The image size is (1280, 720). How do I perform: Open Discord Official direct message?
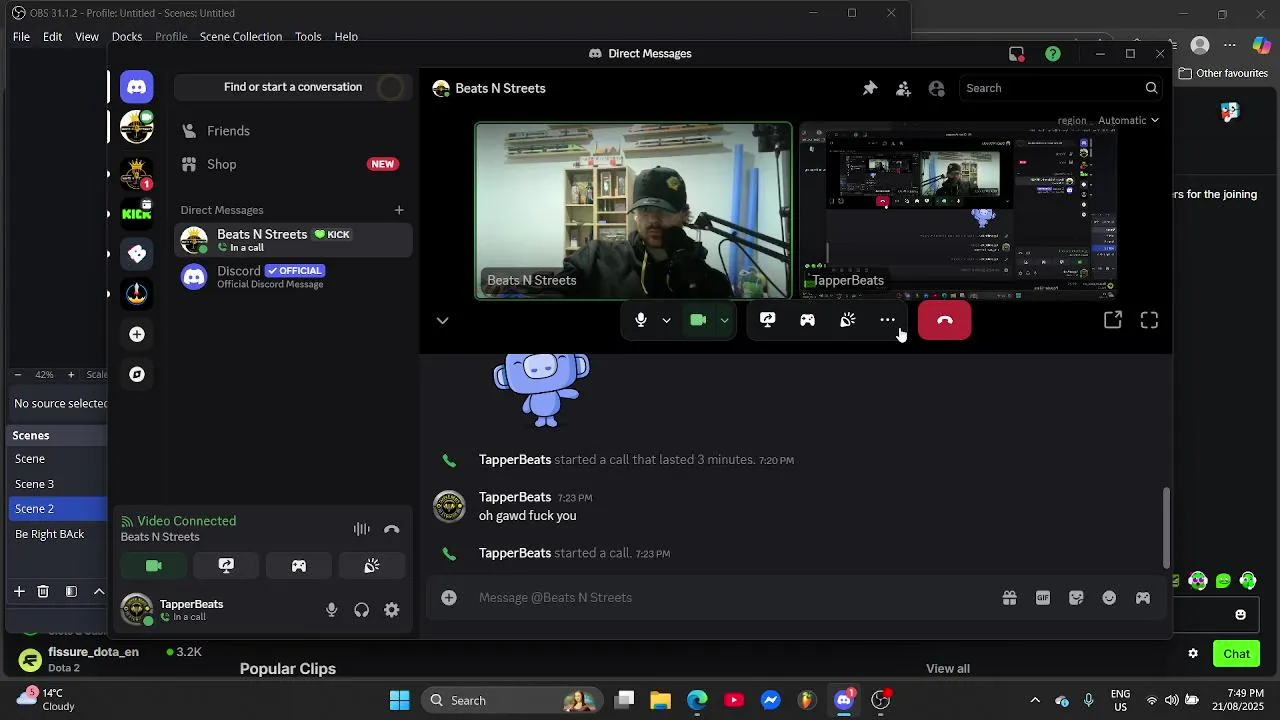tap(293, 277)
